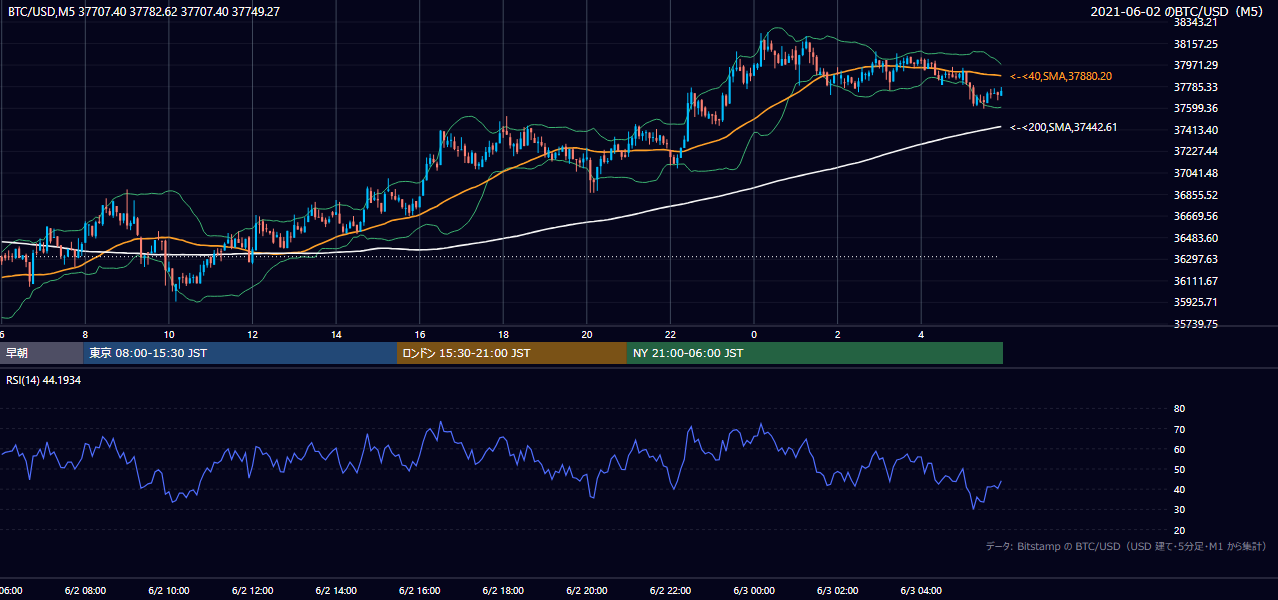Click RSI level 30 on axis
Image resolution: width=1278 pixels, height=600 pixels.
(x=1179, y=510)
